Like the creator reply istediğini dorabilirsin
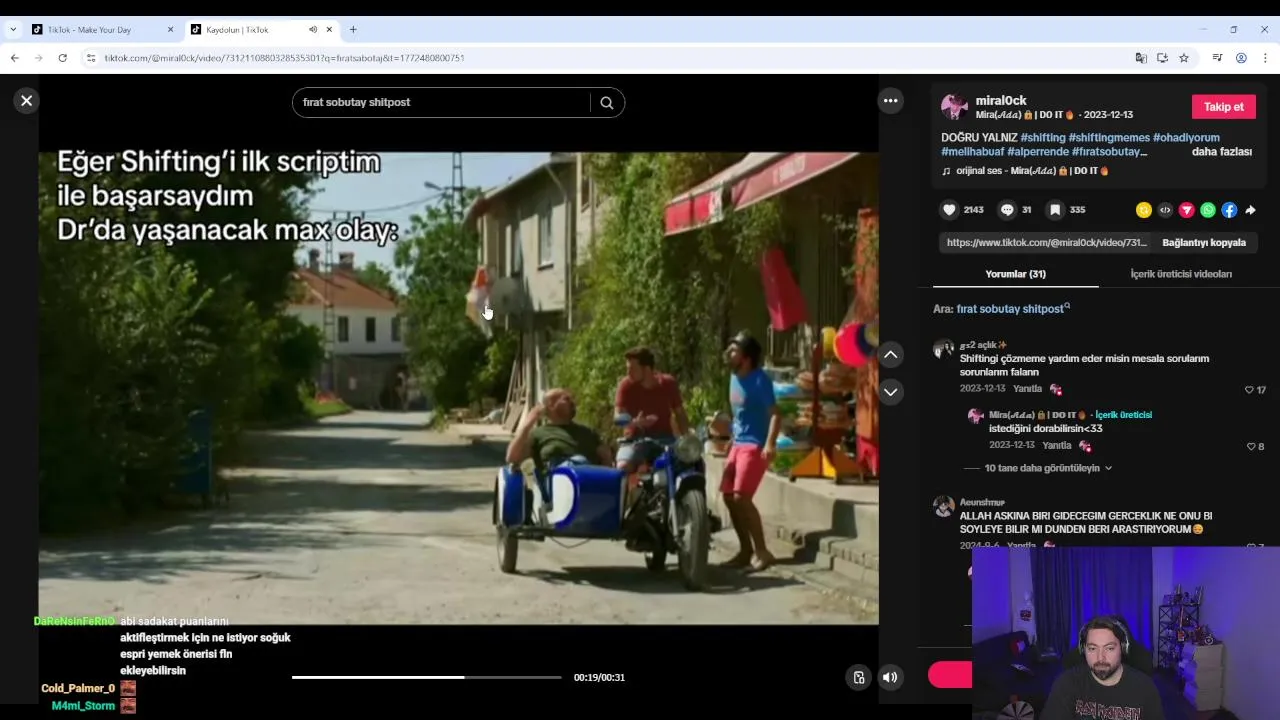 [1251, 447]
